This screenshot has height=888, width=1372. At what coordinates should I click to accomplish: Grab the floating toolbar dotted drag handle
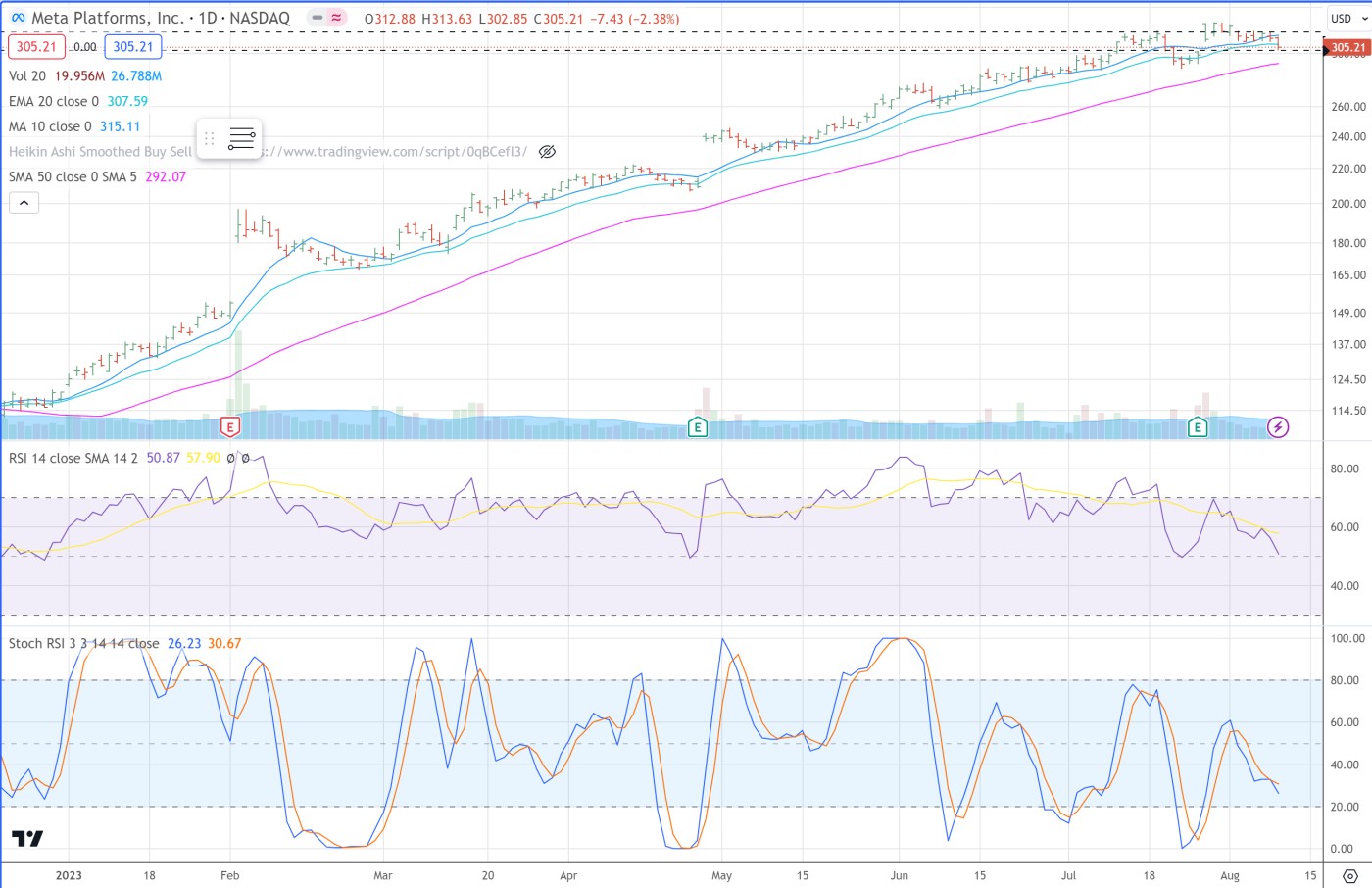coord(209,138)
